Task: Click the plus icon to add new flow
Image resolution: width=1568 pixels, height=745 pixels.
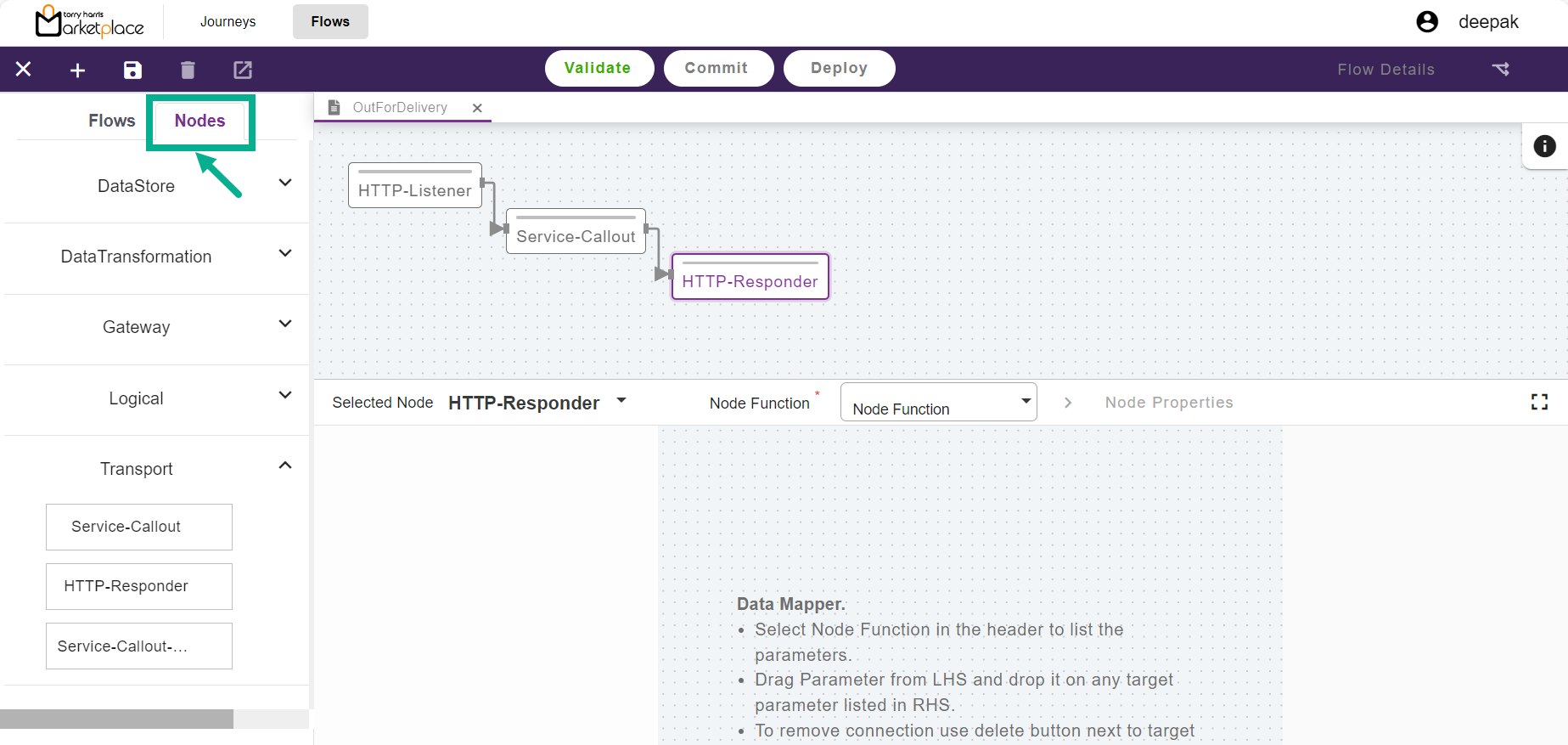Action: 77,71
